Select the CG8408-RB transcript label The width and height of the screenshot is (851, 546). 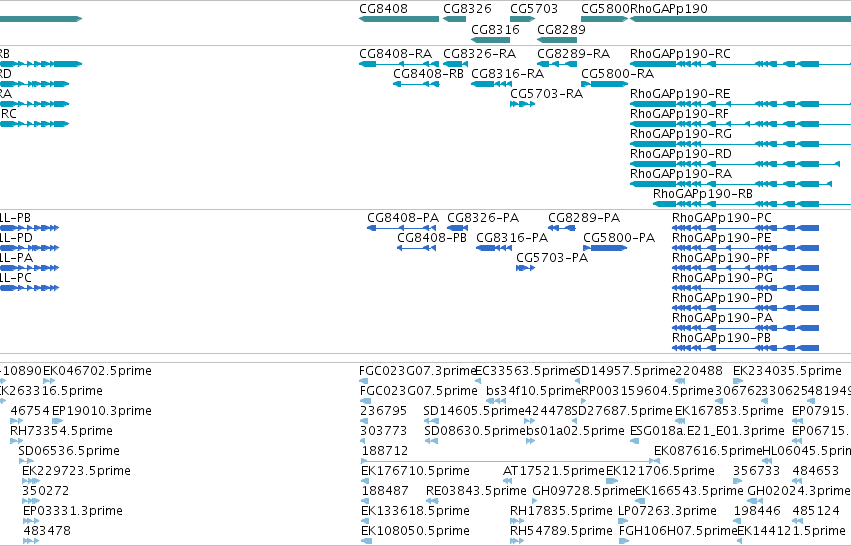(428, 74)
